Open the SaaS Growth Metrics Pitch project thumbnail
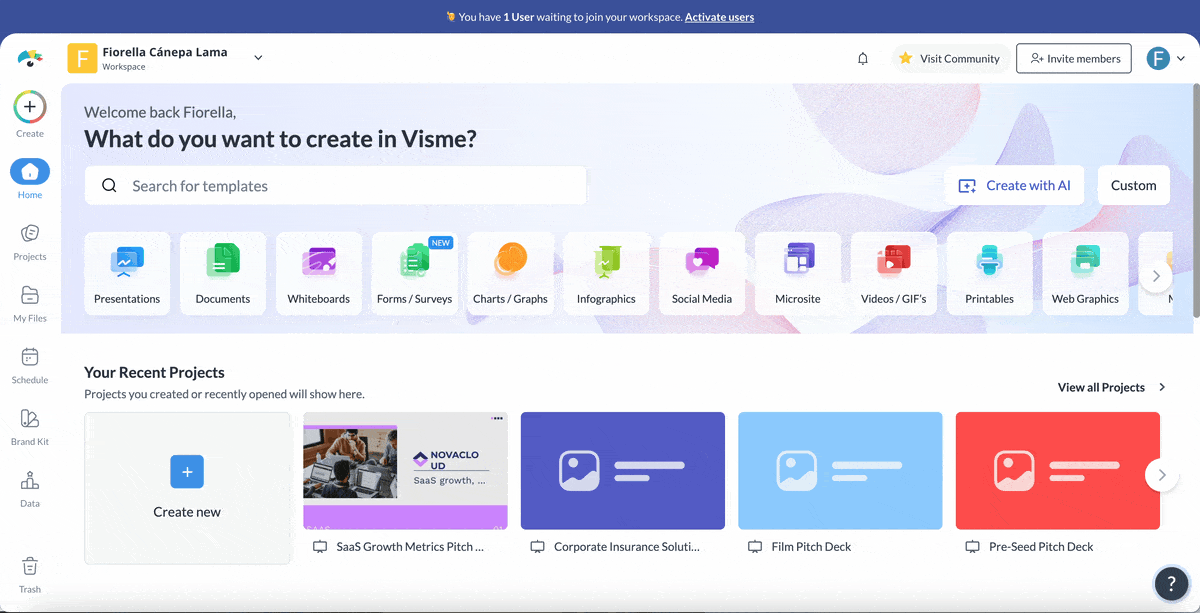Image resolution: width=1200 pixels, height=613 pixels. click(405, 470)
